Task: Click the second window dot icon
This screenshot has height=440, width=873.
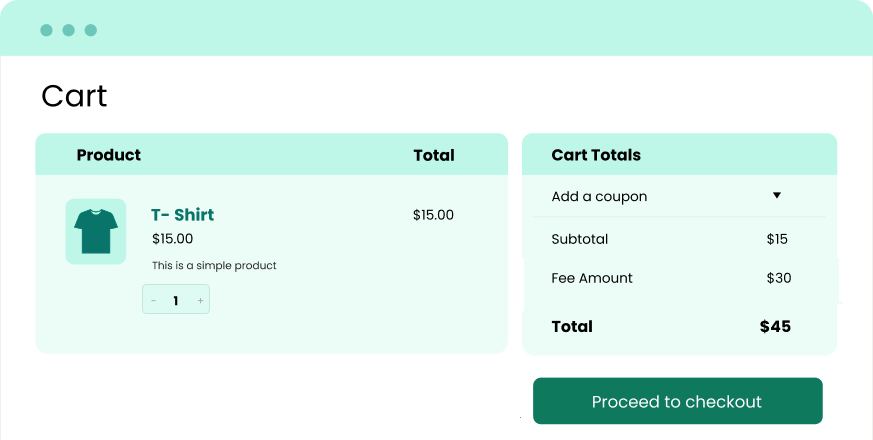Action: pyautogui.click(x=68, y=30)
